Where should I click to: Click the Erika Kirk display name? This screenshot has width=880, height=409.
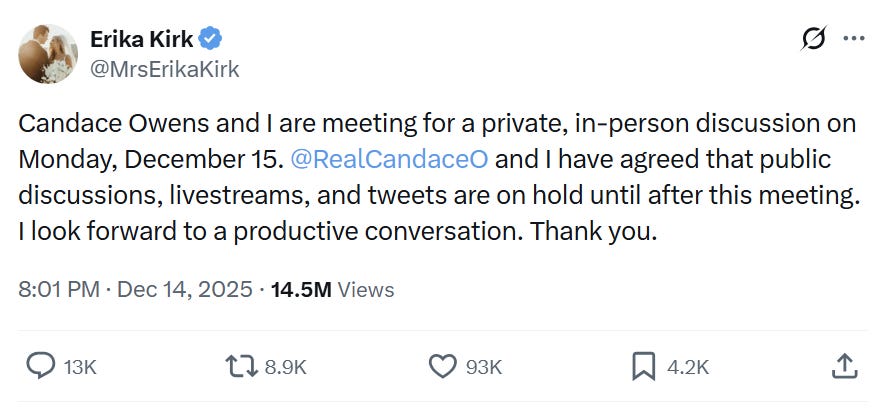point(143,39)
